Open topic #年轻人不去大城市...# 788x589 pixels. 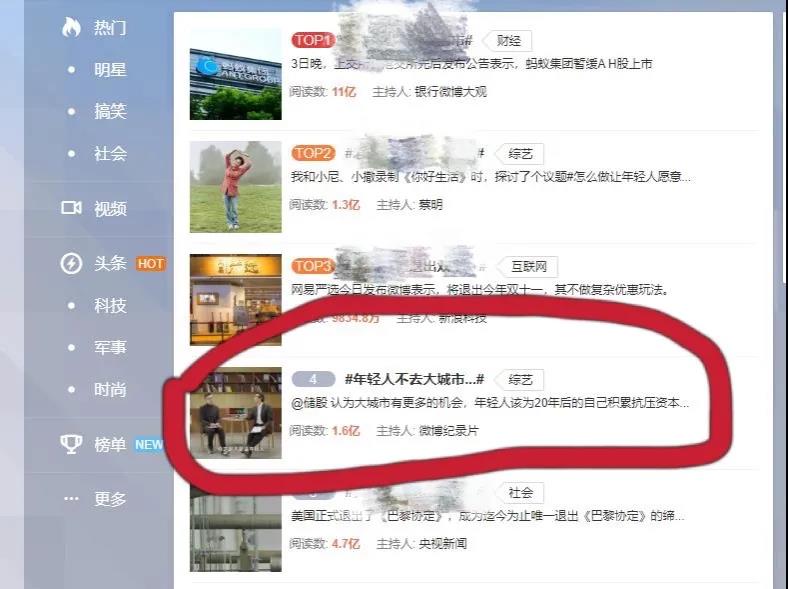coord(414,379)
